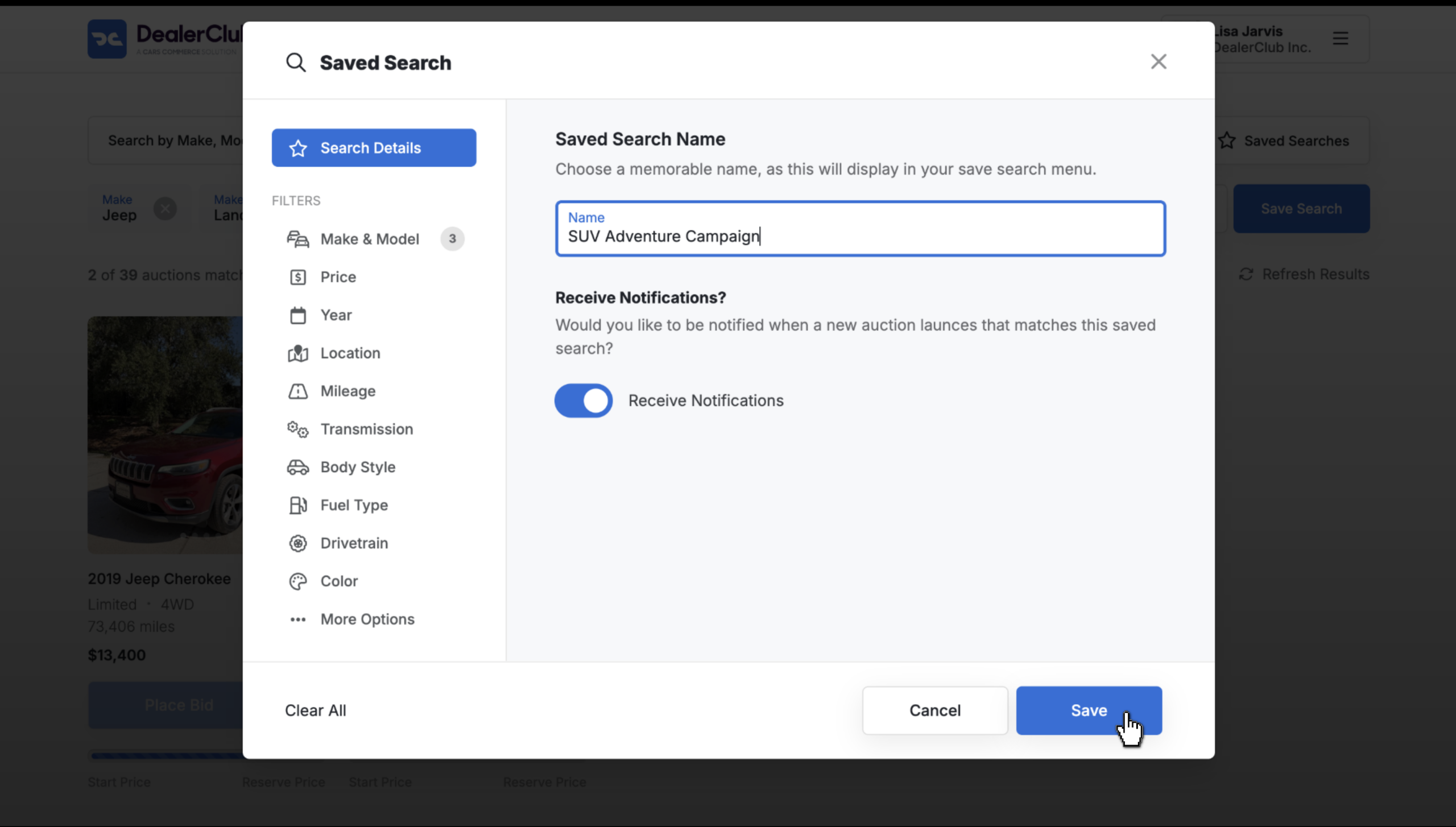1456x827 pixels.
Task: Click the 'Saved Search Name' heading
Action: 640,139
